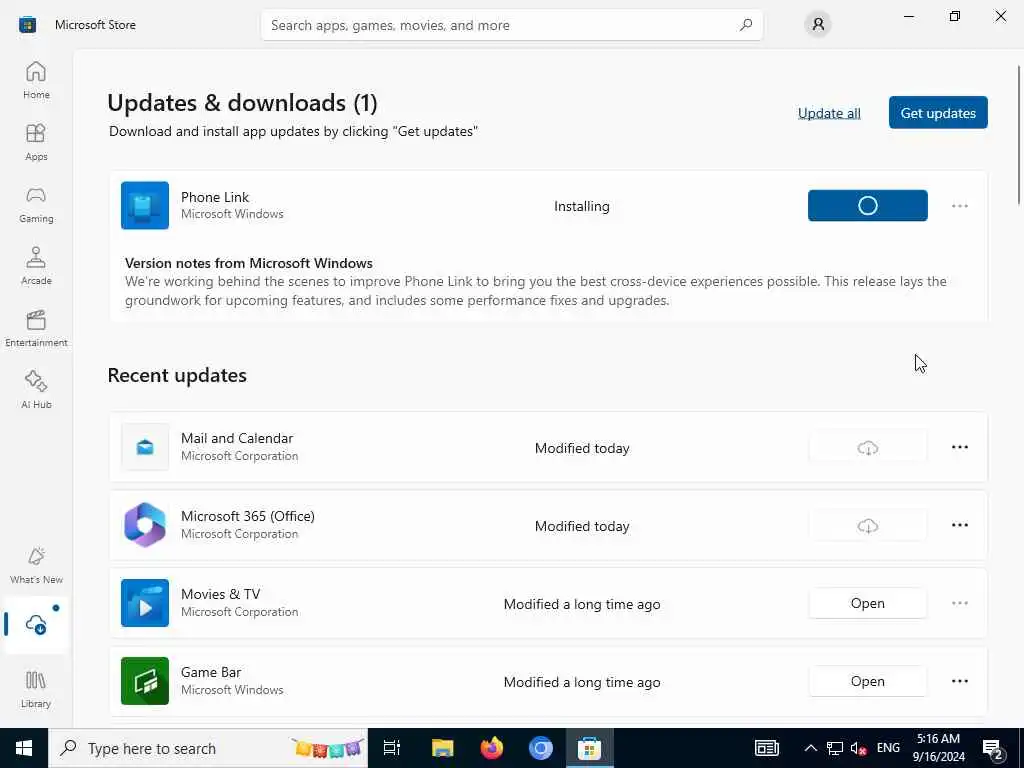Select the Downloads cloud icon in sidebar
1024x768 pixels.
pos(36,624)
